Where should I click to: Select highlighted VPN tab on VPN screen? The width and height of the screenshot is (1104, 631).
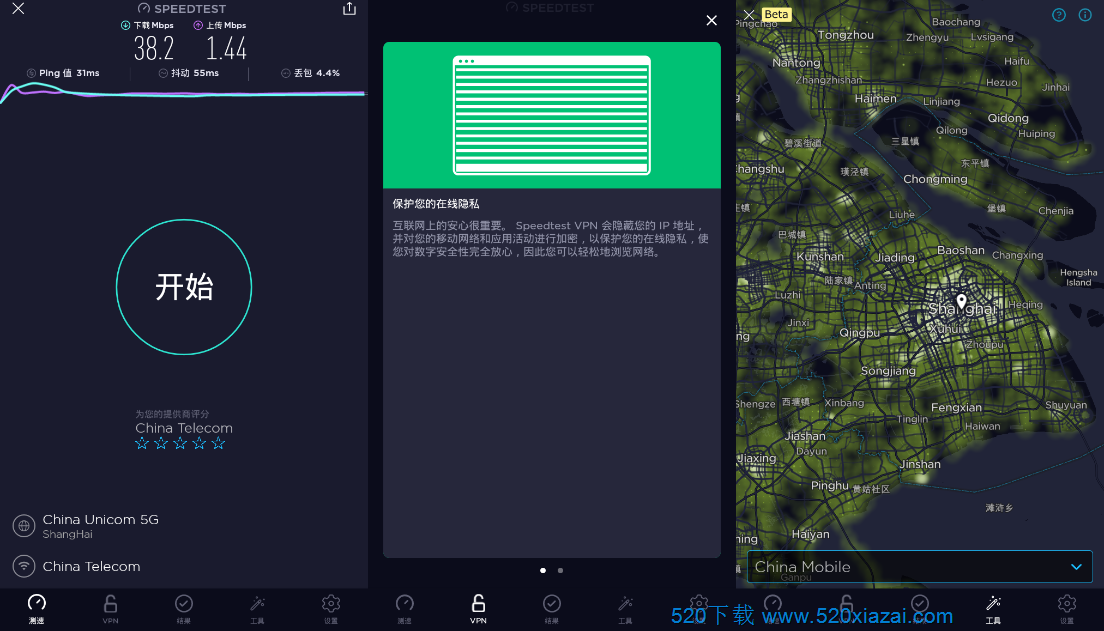(x=478, y=609)
